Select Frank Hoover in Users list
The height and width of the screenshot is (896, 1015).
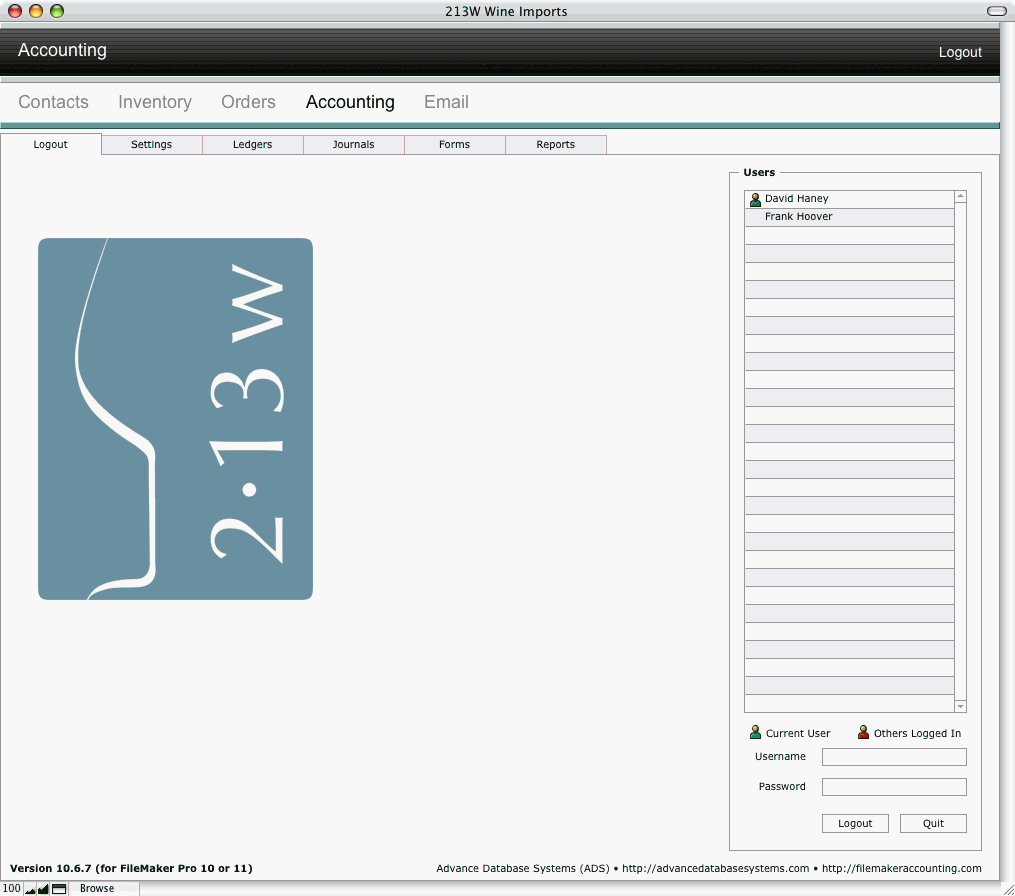(x=849, y=217)
